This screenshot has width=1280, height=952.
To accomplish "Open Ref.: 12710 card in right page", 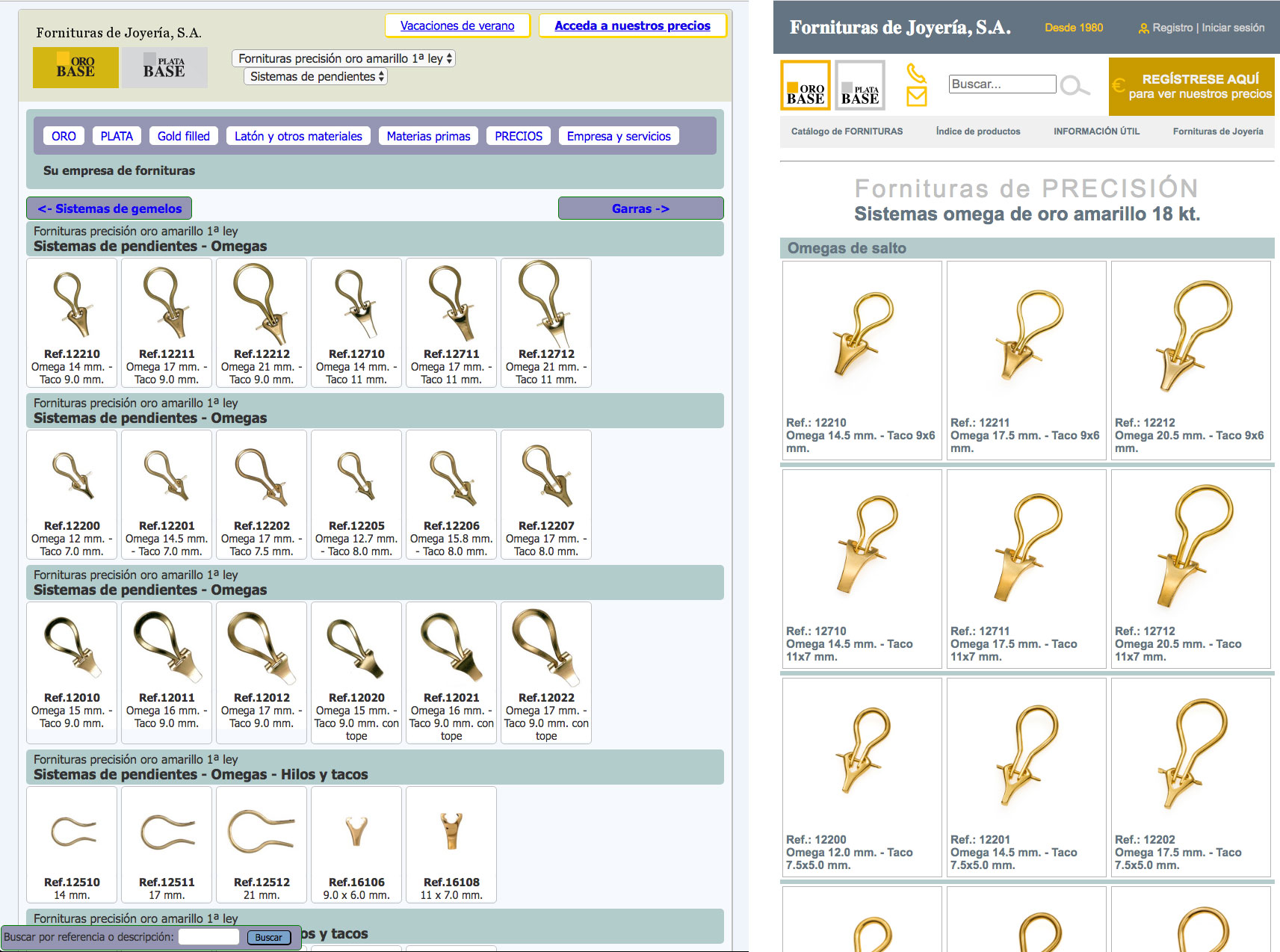I will point(862,569).
